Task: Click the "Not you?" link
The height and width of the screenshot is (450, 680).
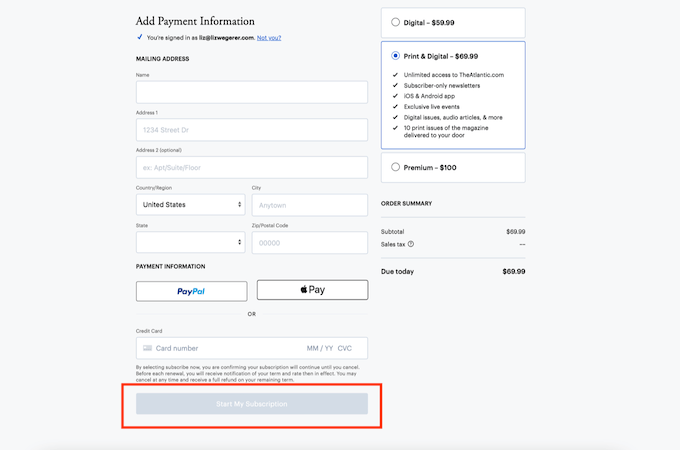Action: pyautogui.click(x=269, y=38)
